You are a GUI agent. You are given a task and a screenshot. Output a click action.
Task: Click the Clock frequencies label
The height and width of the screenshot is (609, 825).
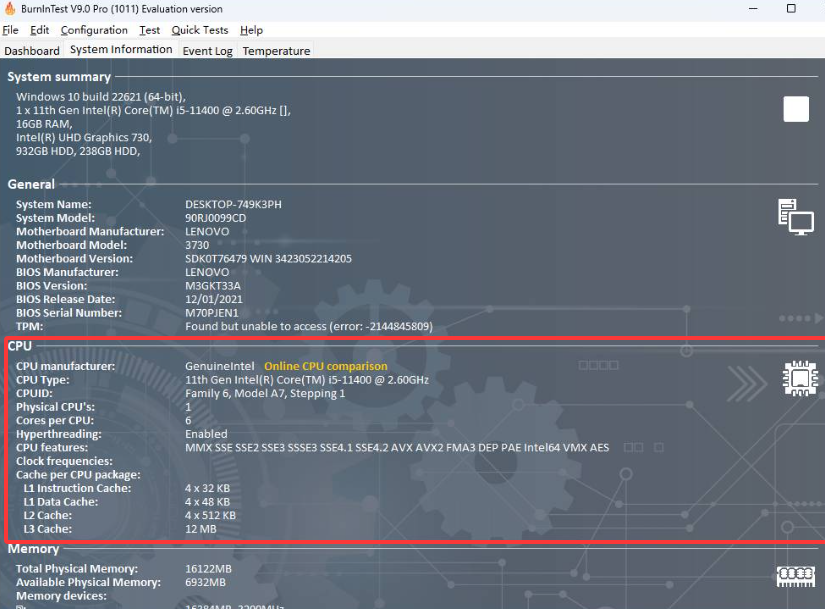[x=64, y=461]
